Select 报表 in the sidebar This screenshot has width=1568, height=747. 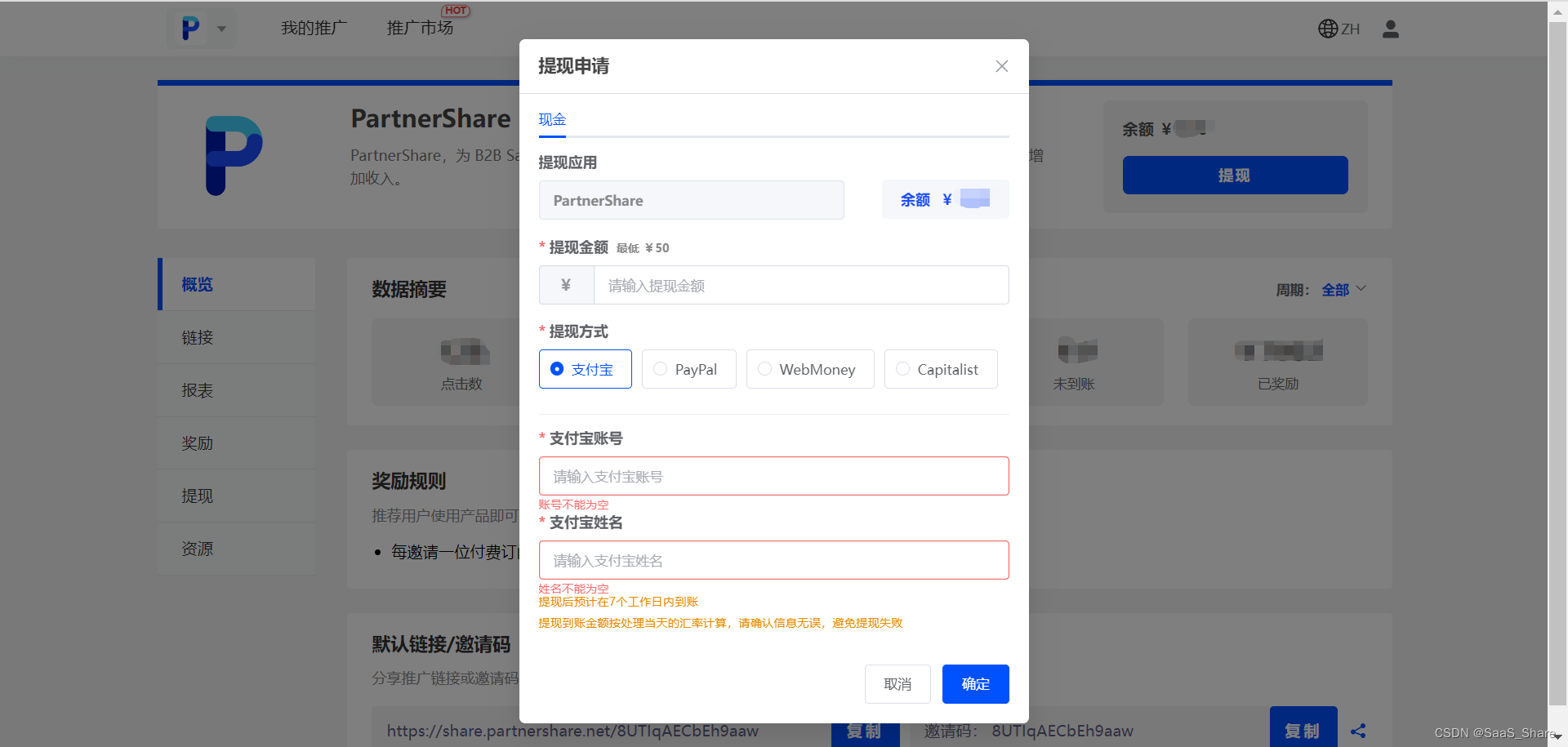click(197, 390)
